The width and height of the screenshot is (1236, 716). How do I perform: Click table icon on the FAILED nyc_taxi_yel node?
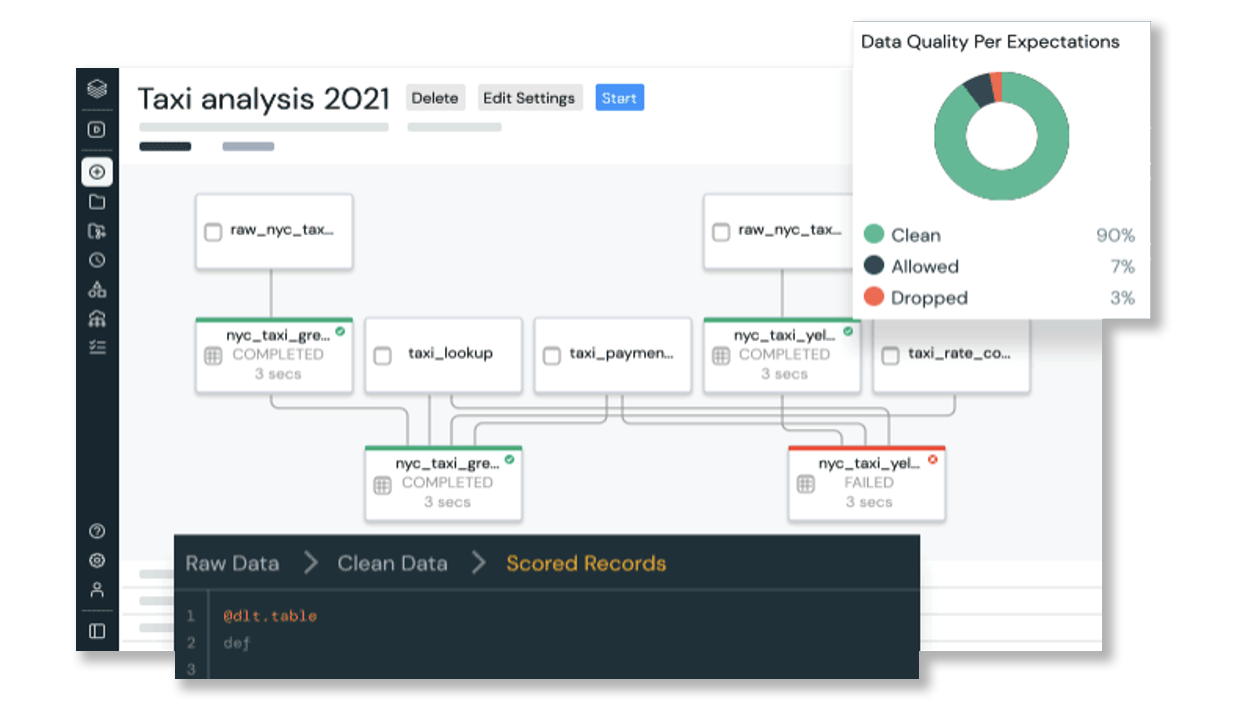[x=805, y=484]
